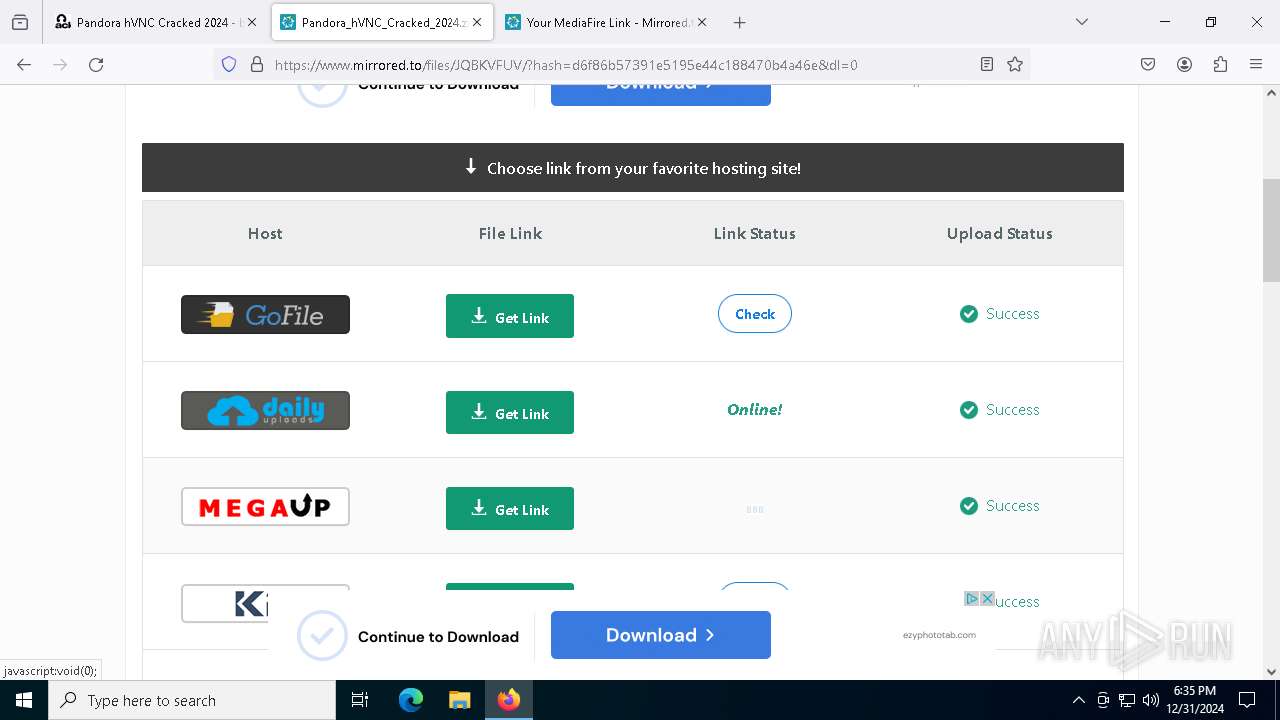The width and height of the screenshot is (1280, 720).
Task: Click the GoFile host logo
Action: (x=265, y=314)
